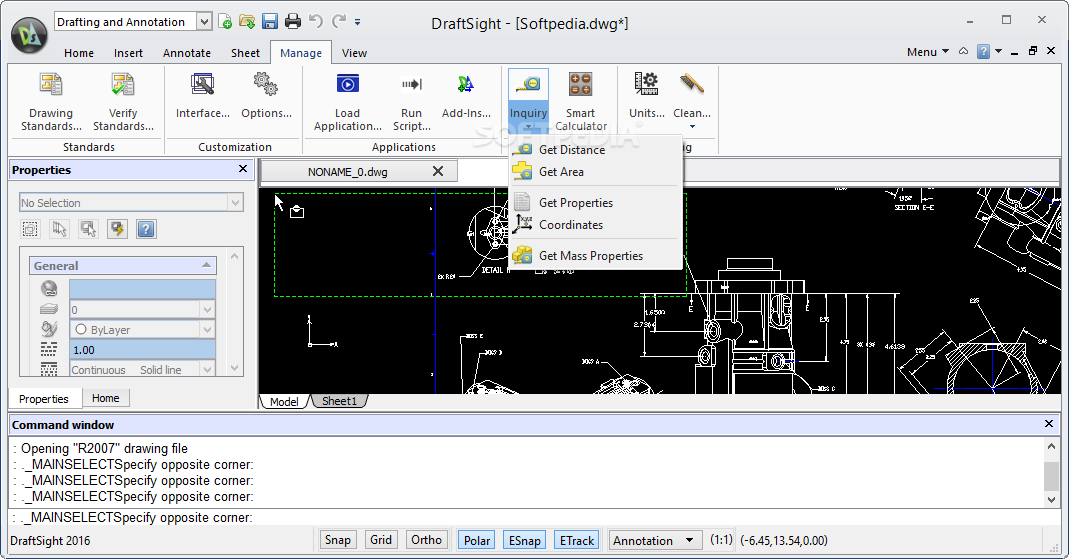
Task: Disable Polar tracking
Action: pos(477,541)
